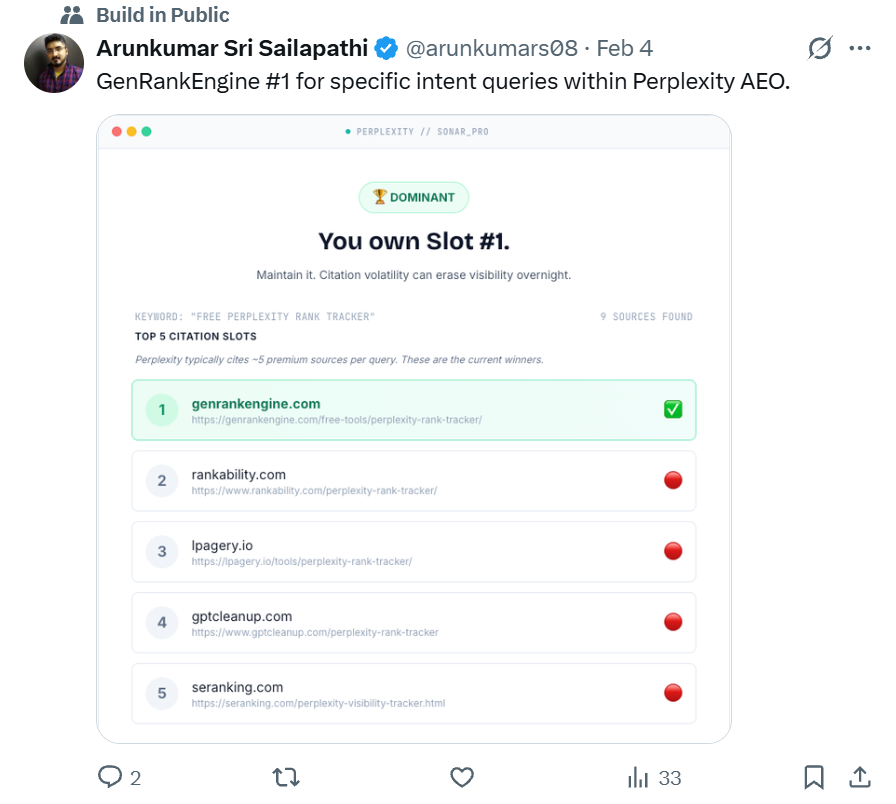The image size is (896, 804).
Task: Click the red status dot beside rankability.com
Action: (x=672, y=480)
